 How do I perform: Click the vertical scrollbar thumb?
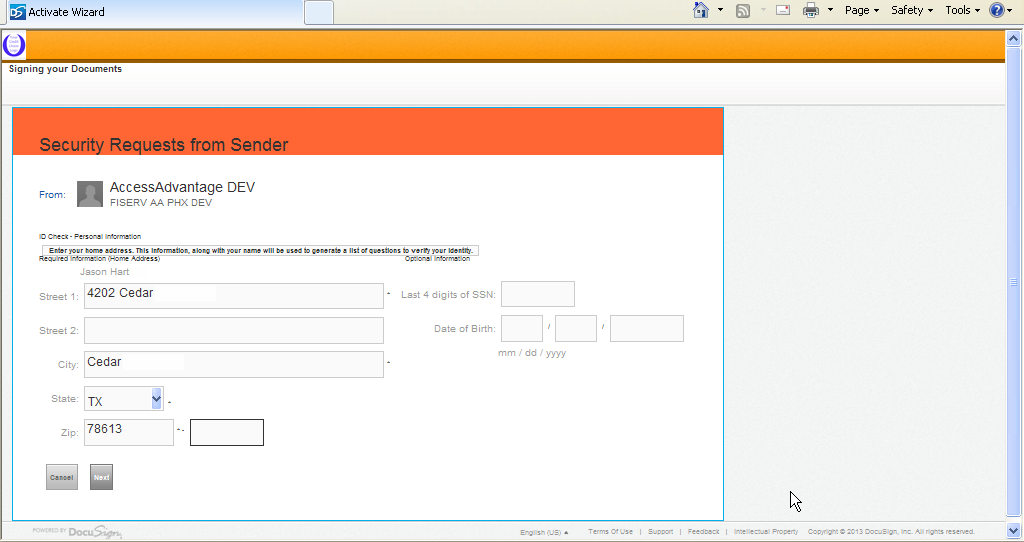click(1014, 282)
